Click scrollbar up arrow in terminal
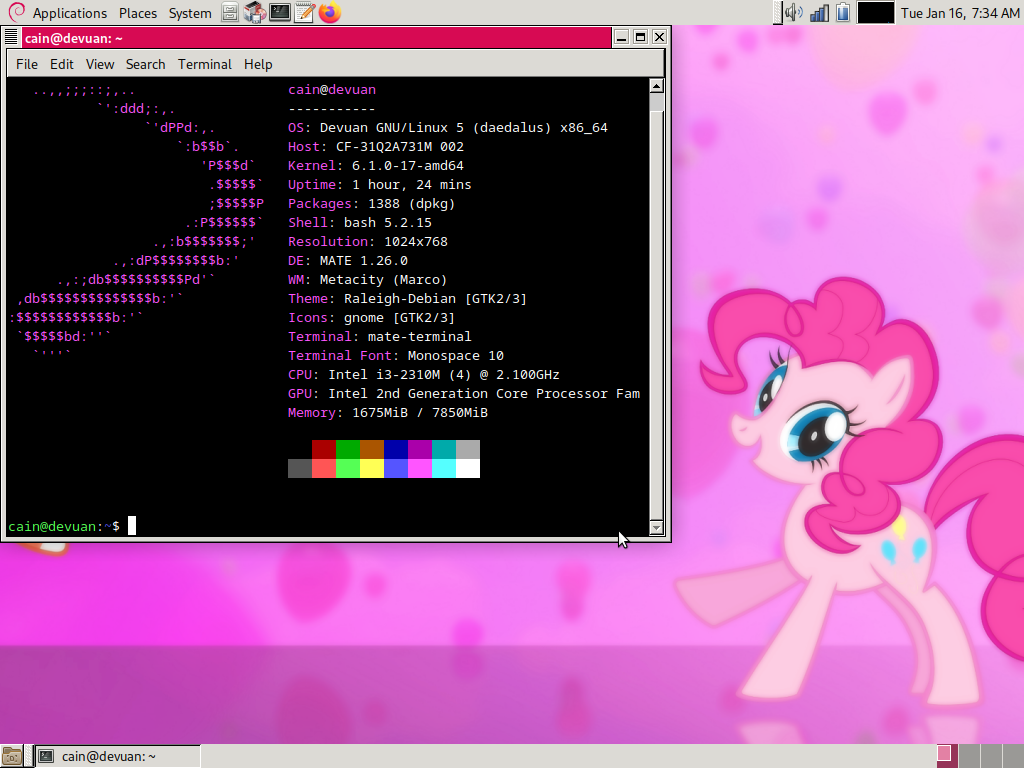Image resolution: width=1024 pixels, height=768 pixels. (656, 86)
